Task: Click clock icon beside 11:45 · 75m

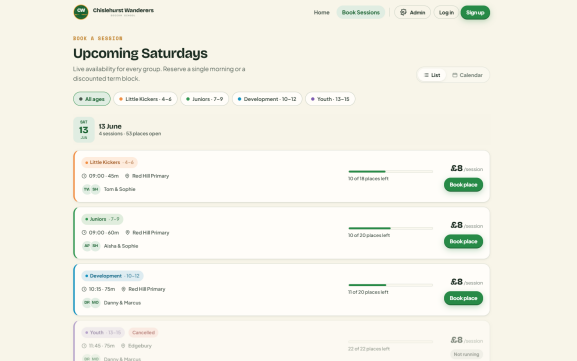Action: 84,346
